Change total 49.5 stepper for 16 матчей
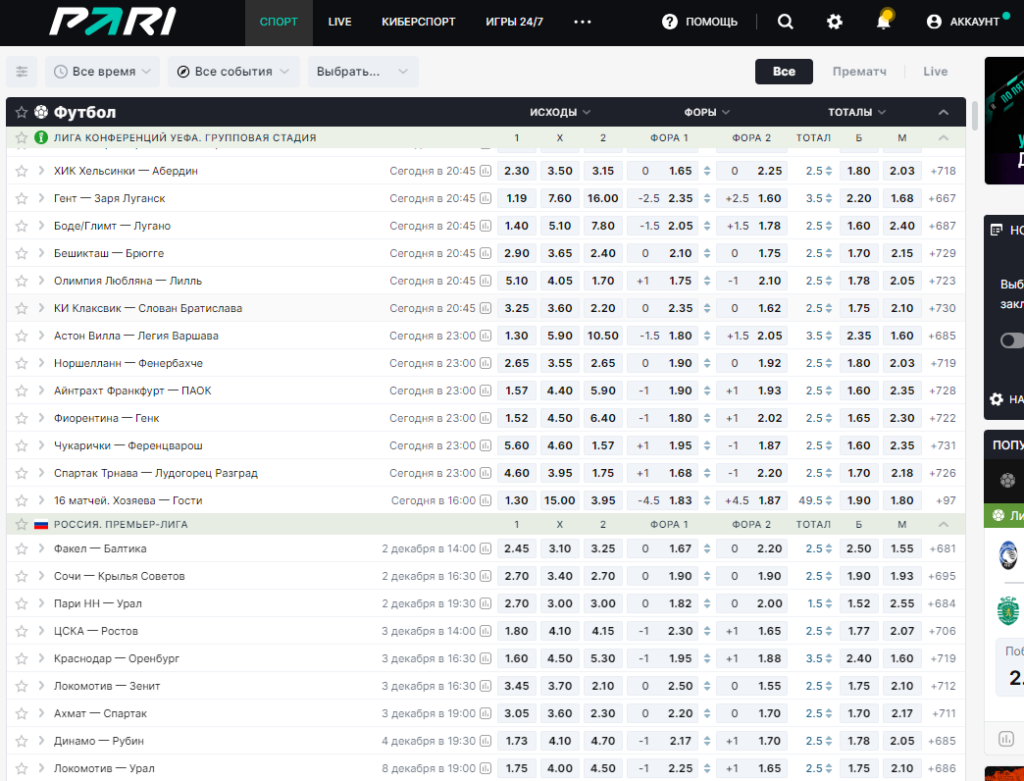The image size is (1024, 781). click(x=829, y=501)
